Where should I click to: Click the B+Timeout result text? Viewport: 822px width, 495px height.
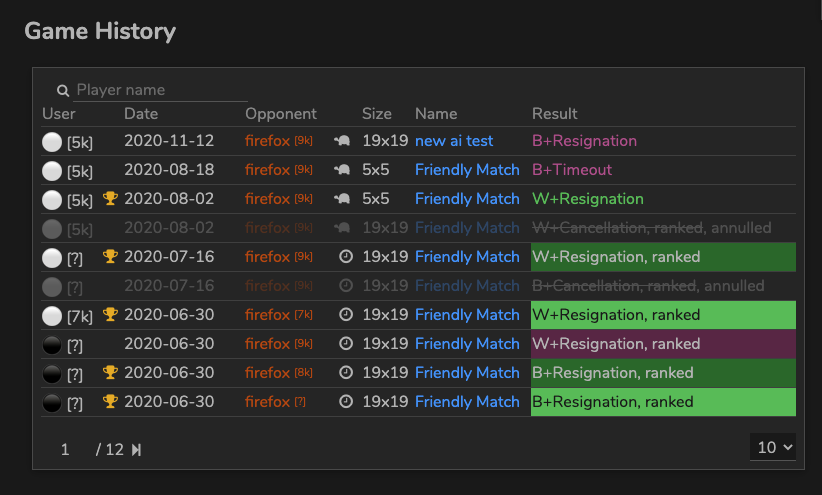pyautogui.click(x=572, y=170)
